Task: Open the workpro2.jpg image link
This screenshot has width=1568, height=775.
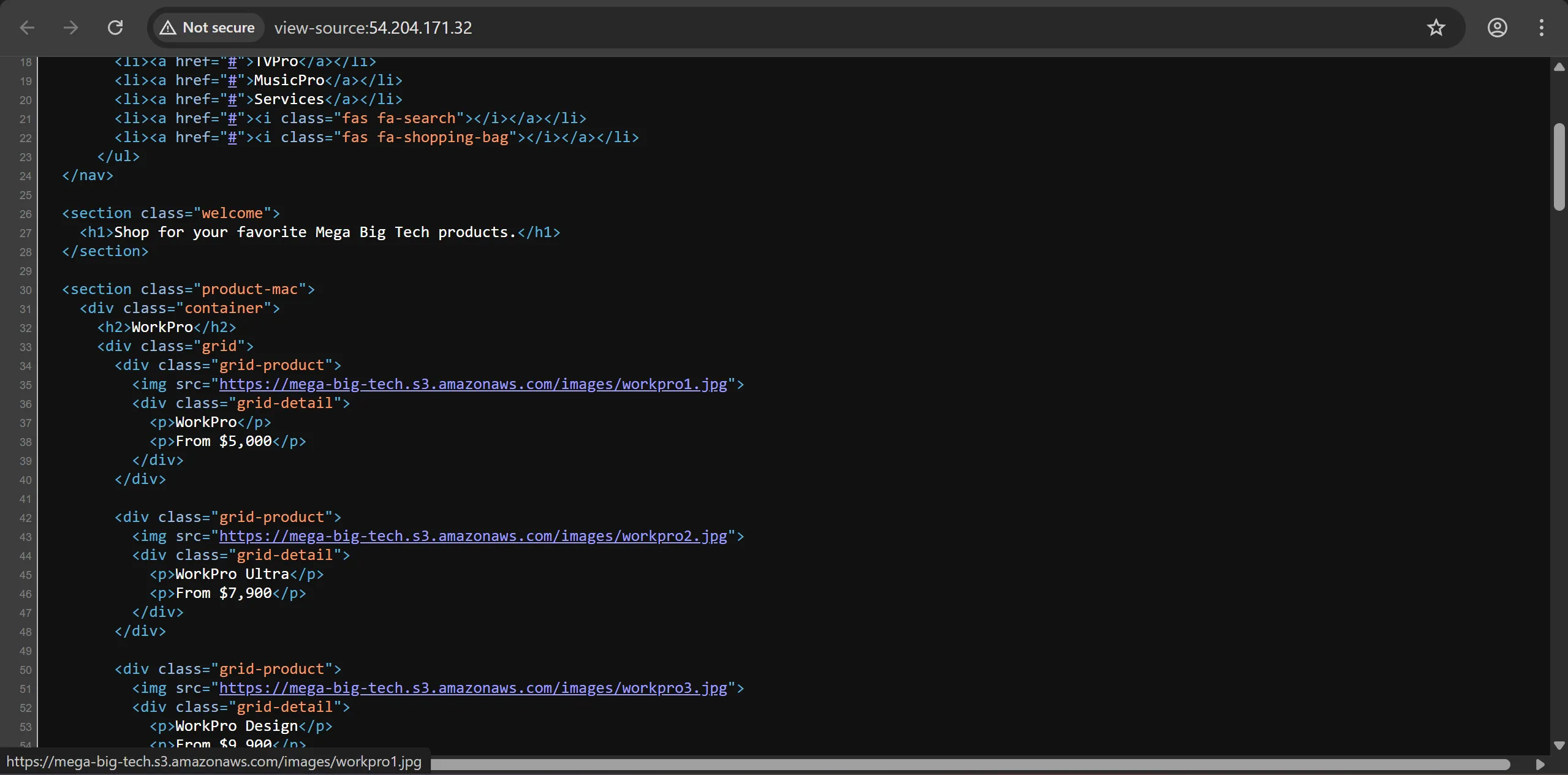Action: coord(472,536)
